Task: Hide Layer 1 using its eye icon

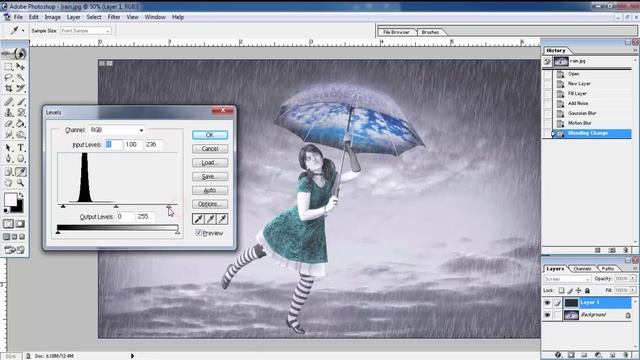Action: click(x=547, y=302)
